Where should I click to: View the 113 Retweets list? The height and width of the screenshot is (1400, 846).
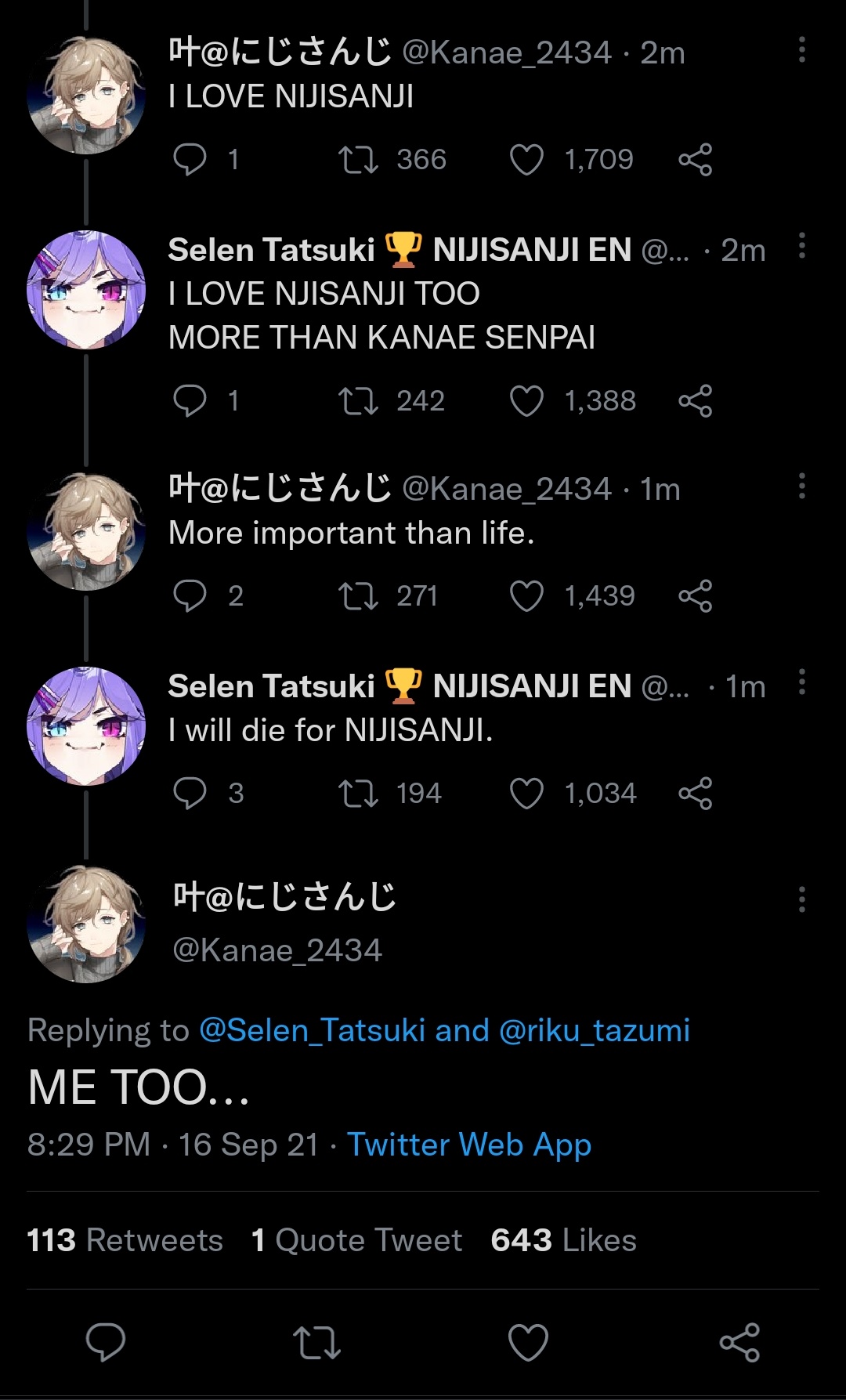pyautogui.click(x=125, y=1240)
